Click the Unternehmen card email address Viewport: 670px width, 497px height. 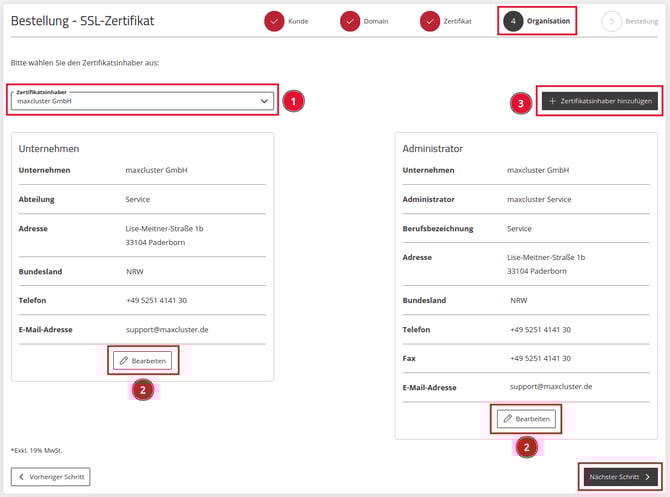pos(167,329)
